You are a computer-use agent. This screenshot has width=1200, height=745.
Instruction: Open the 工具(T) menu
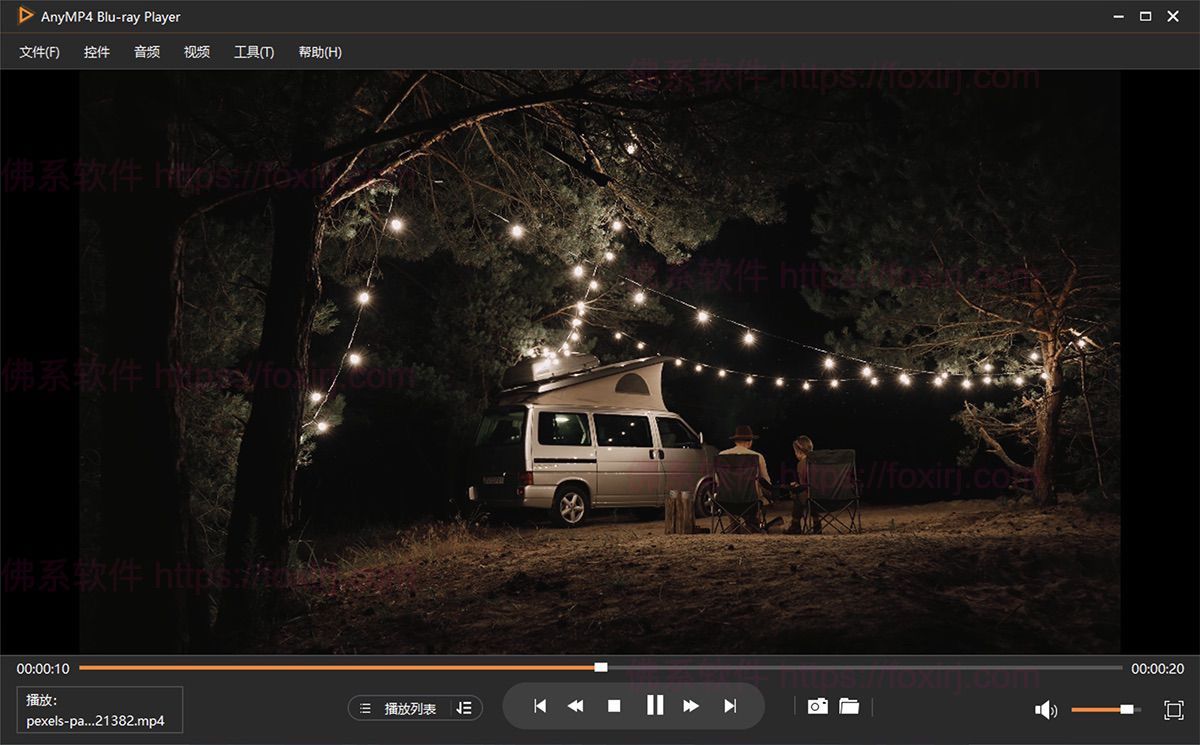254,52
